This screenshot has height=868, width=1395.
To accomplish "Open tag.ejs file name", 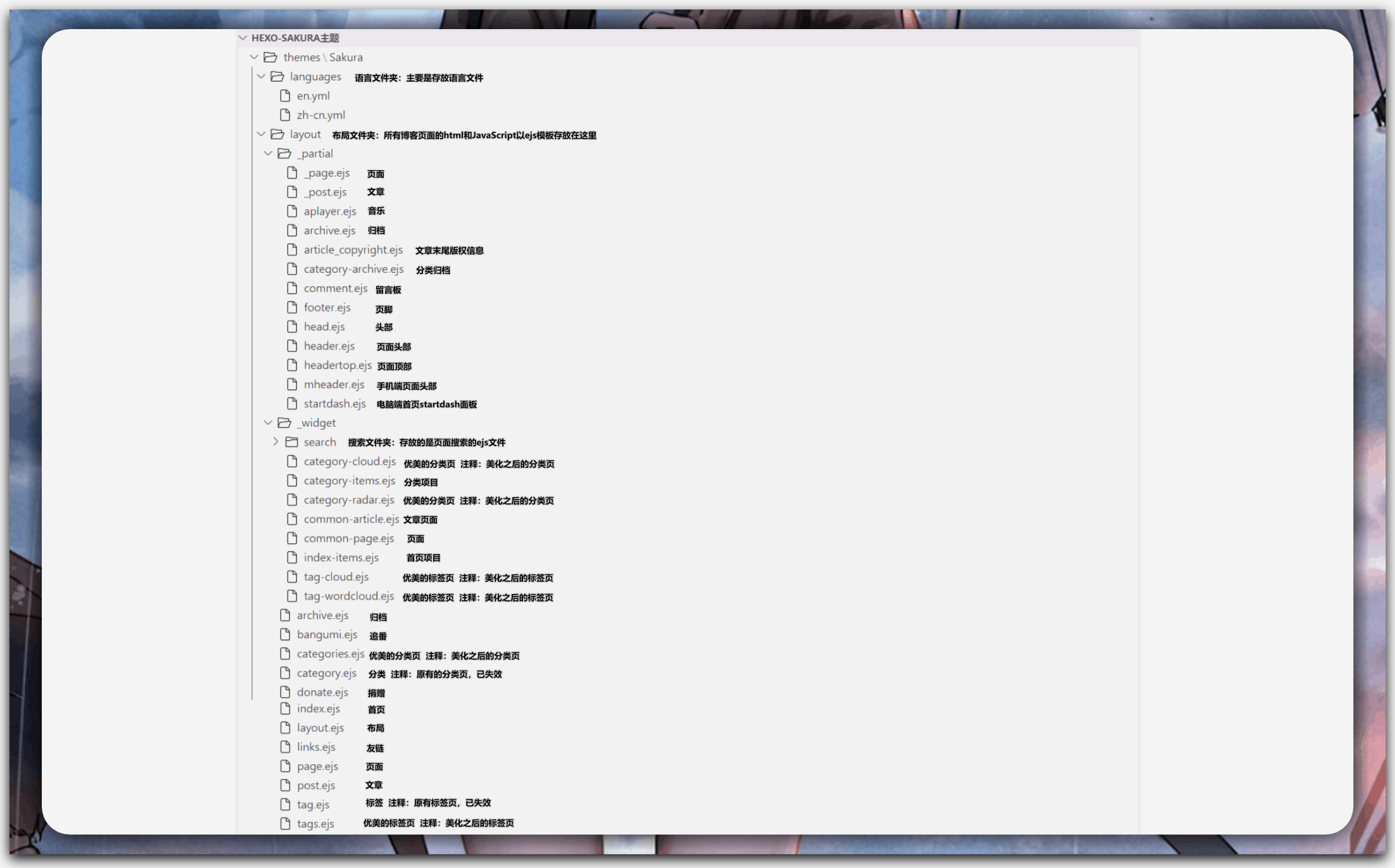I will pyautogui.click(x=313, y=805).
